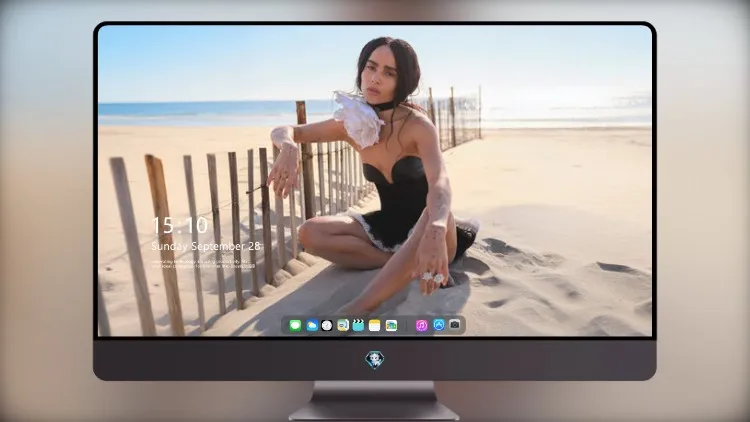The width and height of the screenshot is (750, 422).
Task: Click the dock separator before iTunes
Action: 407,325
